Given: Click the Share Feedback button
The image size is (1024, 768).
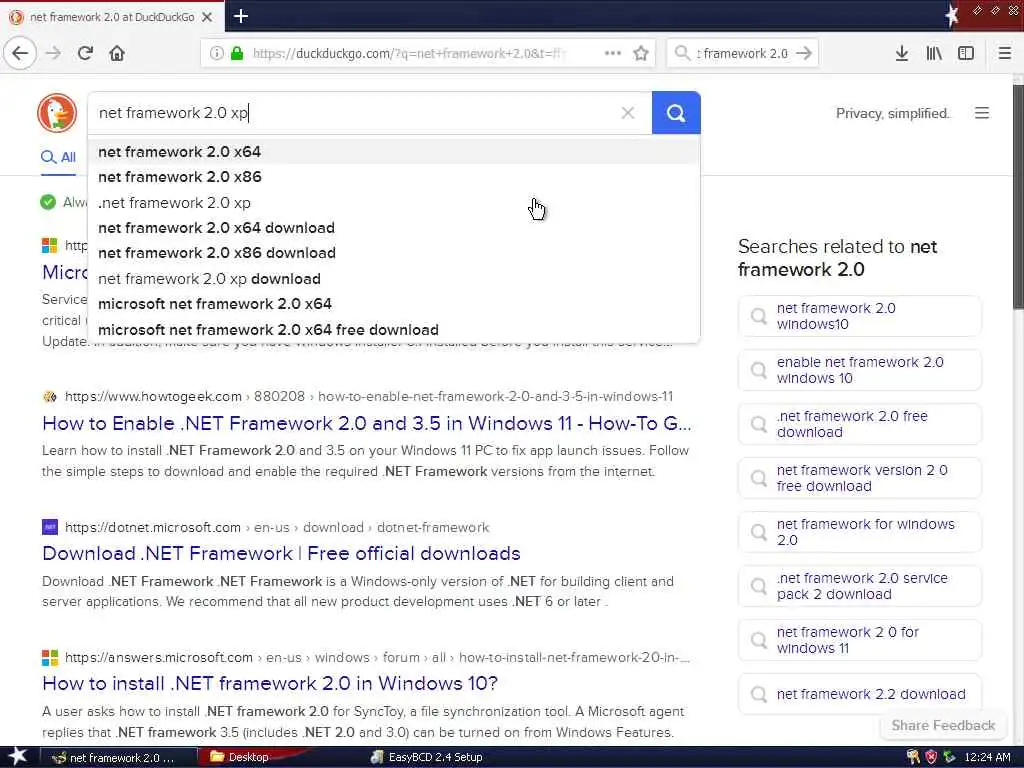Looking at the screenshot, I should [x=943, y=726].
